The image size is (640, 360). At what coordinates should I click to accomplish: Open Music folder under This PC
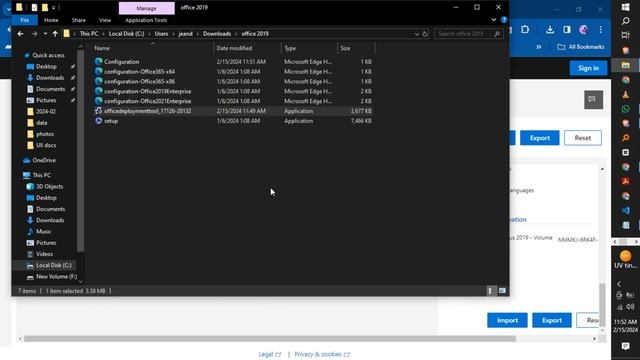click(x=44, y=231)
